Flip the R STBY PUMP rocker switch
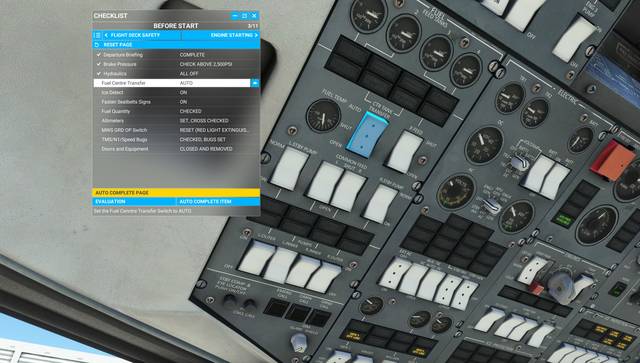 pos(380,203)
